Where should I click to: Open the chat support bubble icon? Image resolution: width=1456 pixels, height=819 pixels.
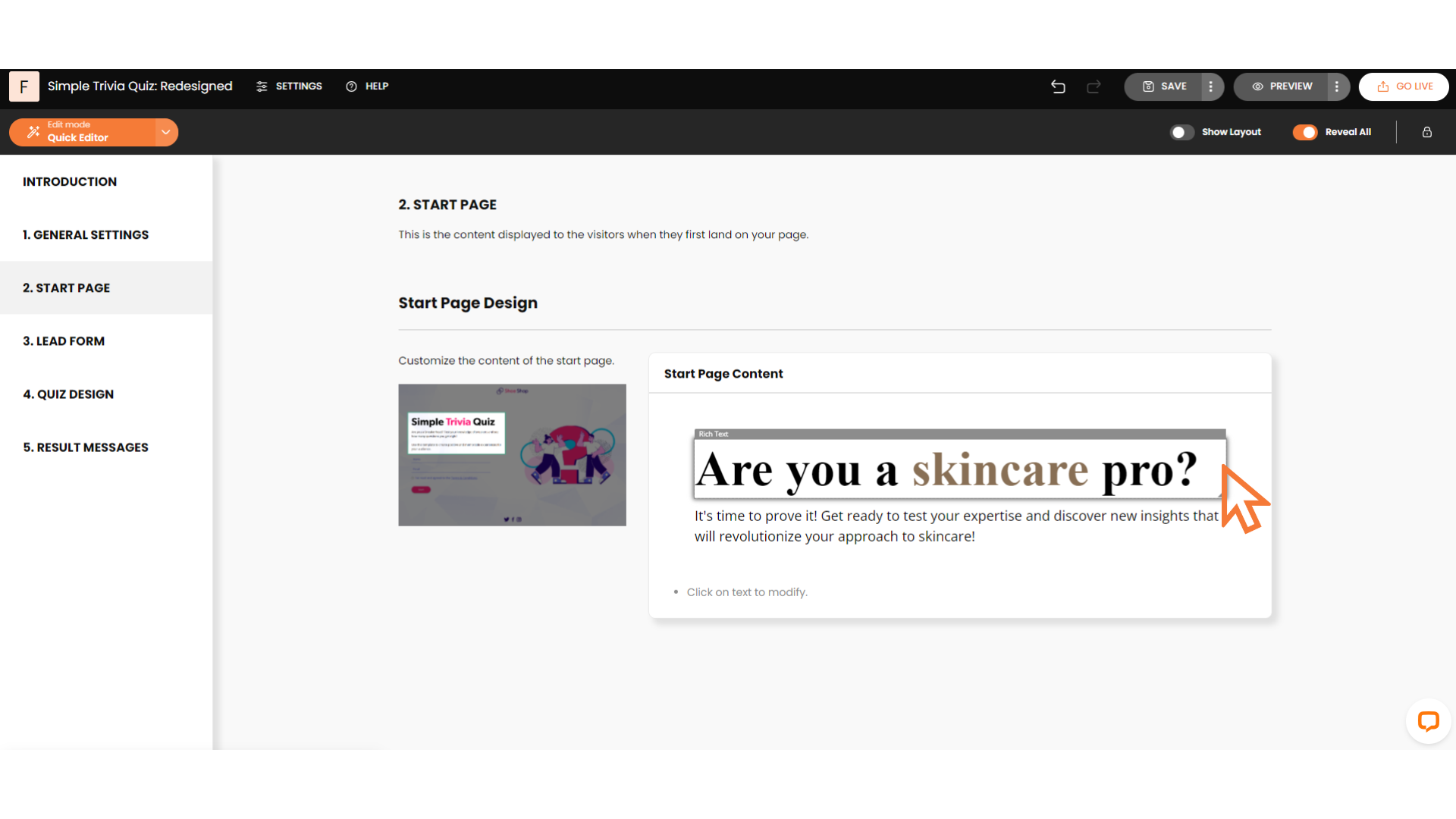(x=1428, y=720)
